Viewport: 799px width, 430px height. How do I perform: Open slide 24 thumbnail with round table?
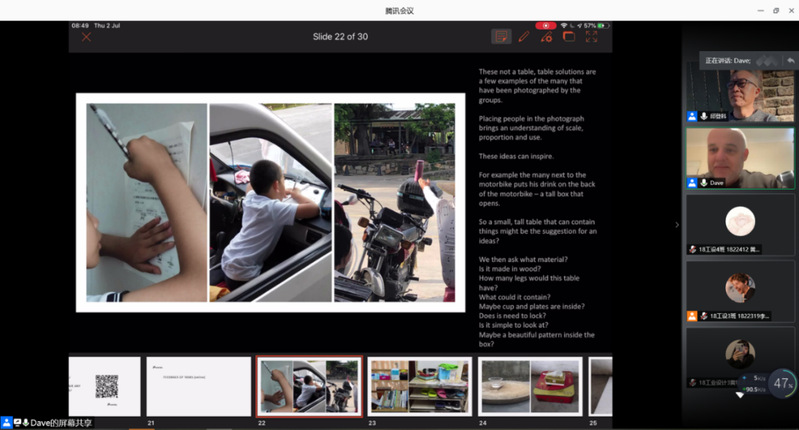pyautogui.click(x=529, y=386)
